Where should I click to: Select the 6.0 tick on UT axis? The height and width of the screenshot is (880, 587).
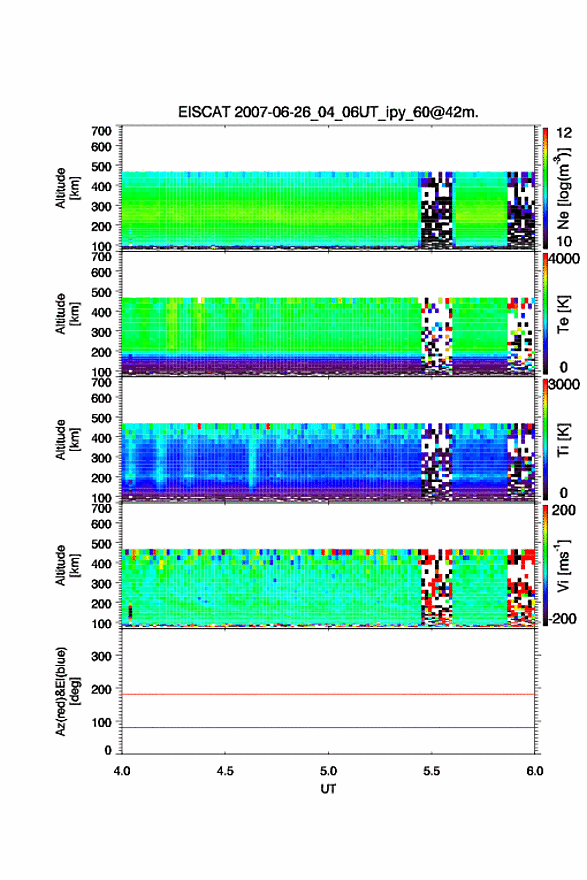pyautogui.click(x=535, y=771)
